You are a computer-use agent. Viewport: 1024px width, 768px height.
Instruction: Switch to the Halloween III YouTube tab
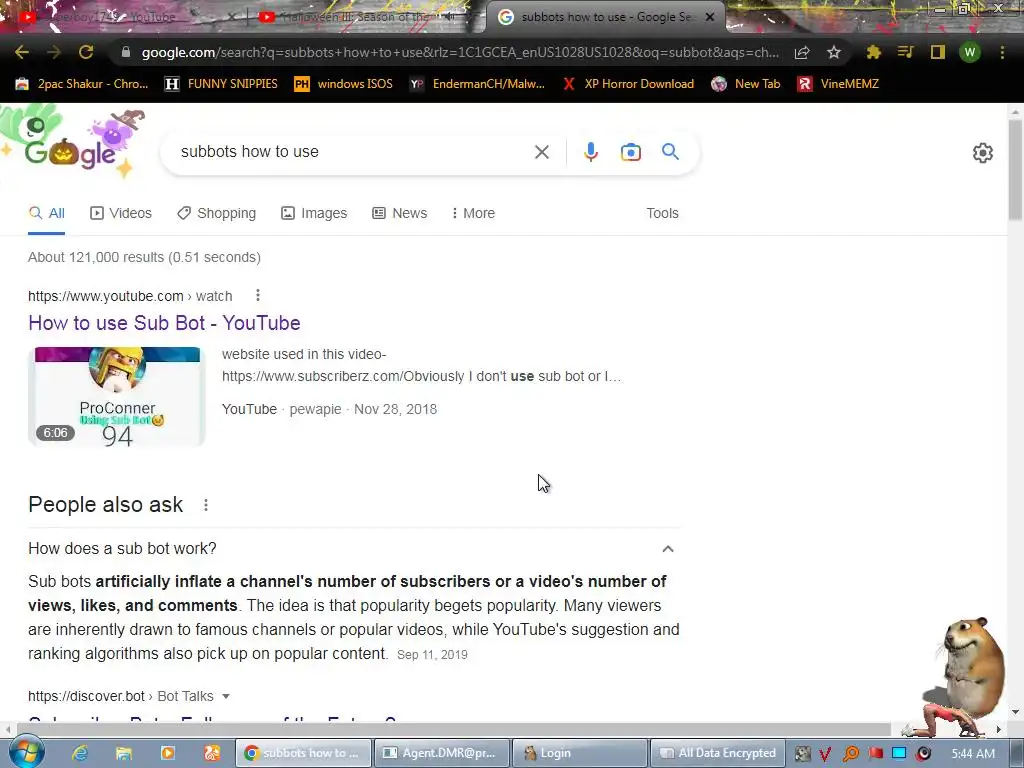point(358,17)
